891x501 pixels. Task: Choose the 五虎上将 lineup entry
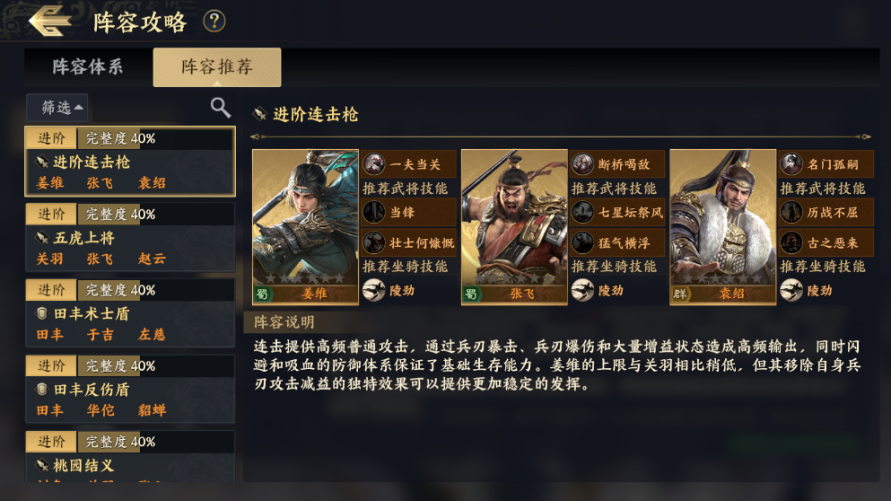(x=130, y=238)
